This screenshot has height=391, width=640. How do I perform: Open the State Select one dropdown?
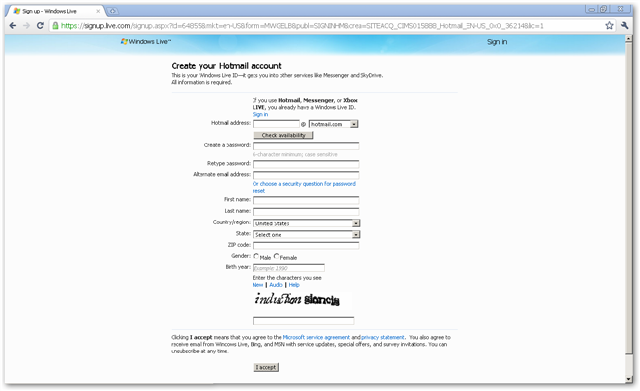point(307,235)
